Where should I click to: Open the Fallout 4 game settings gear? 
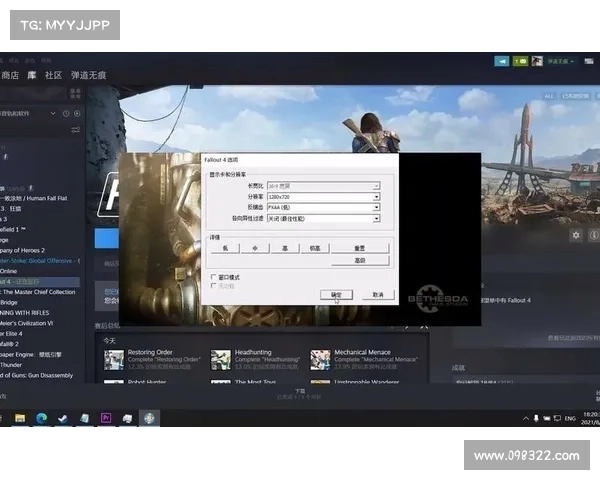click(576, 235)
